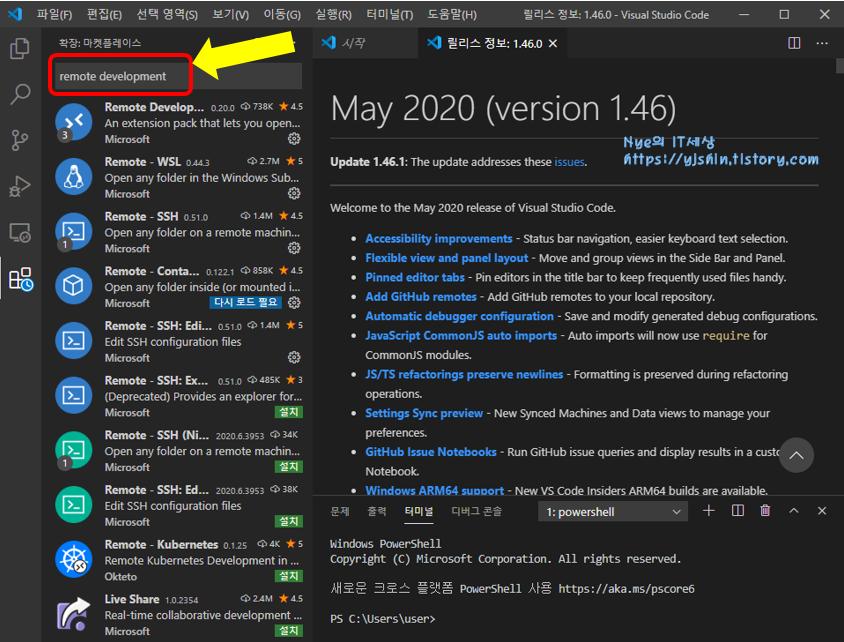
Task: Open manage gear for Remote - Containers
Action: point(294,302)
